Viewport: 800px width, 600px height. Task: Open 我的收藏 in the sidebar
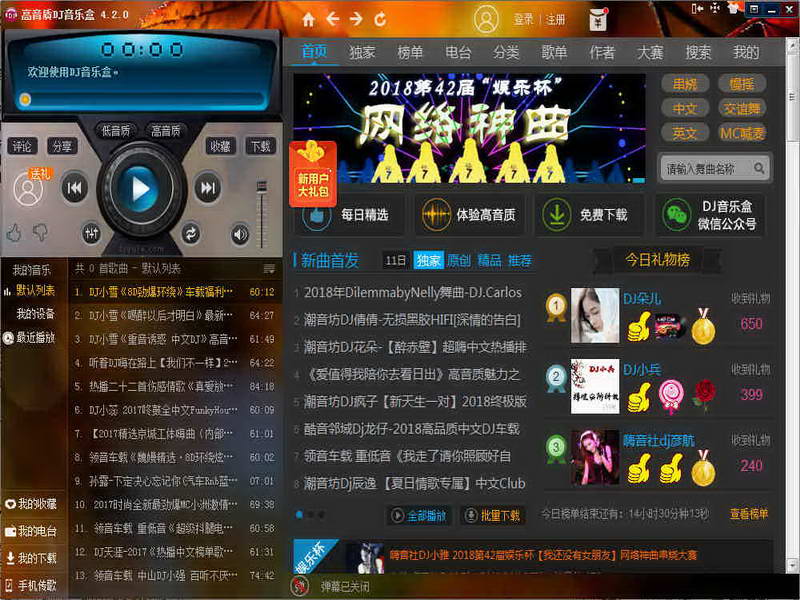coord(31,504)
